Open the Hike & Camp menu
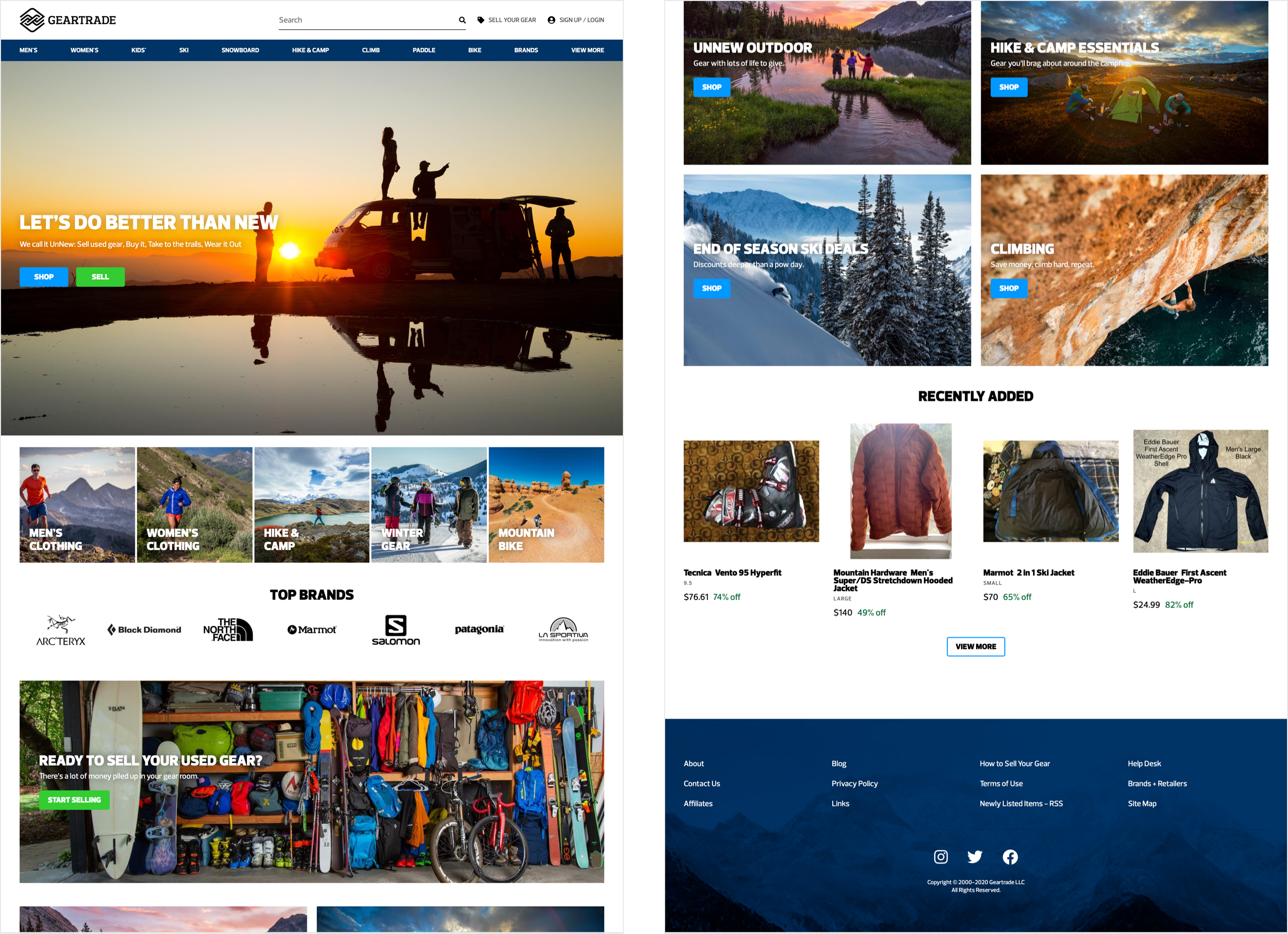Screen dimensions: 1288x934 310,50
